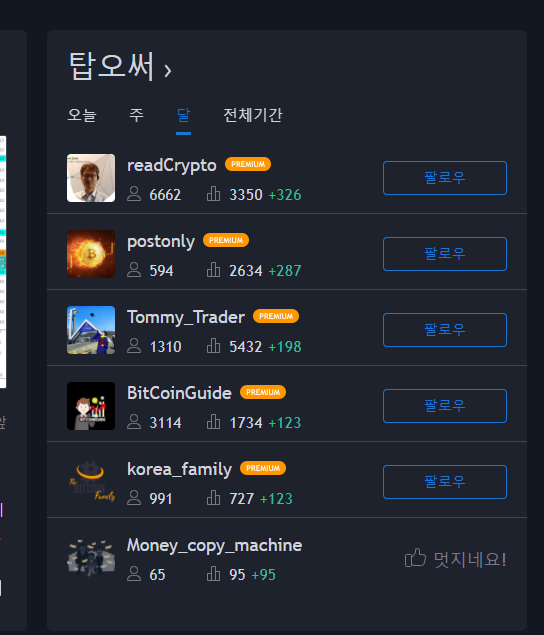
Task: Switch to the 주 tab
Action: (x=137, y=115)
